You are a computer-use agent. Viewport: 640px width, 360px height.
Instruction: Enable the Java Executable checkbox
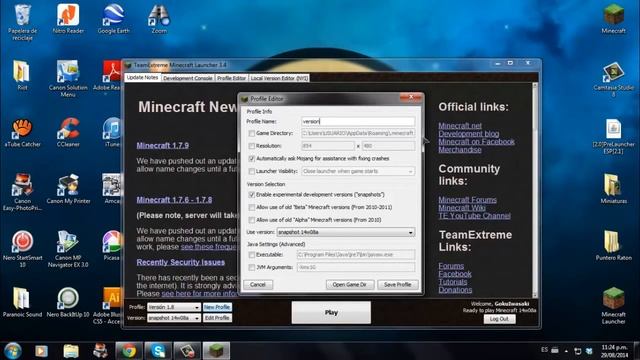tap(252, 255)
